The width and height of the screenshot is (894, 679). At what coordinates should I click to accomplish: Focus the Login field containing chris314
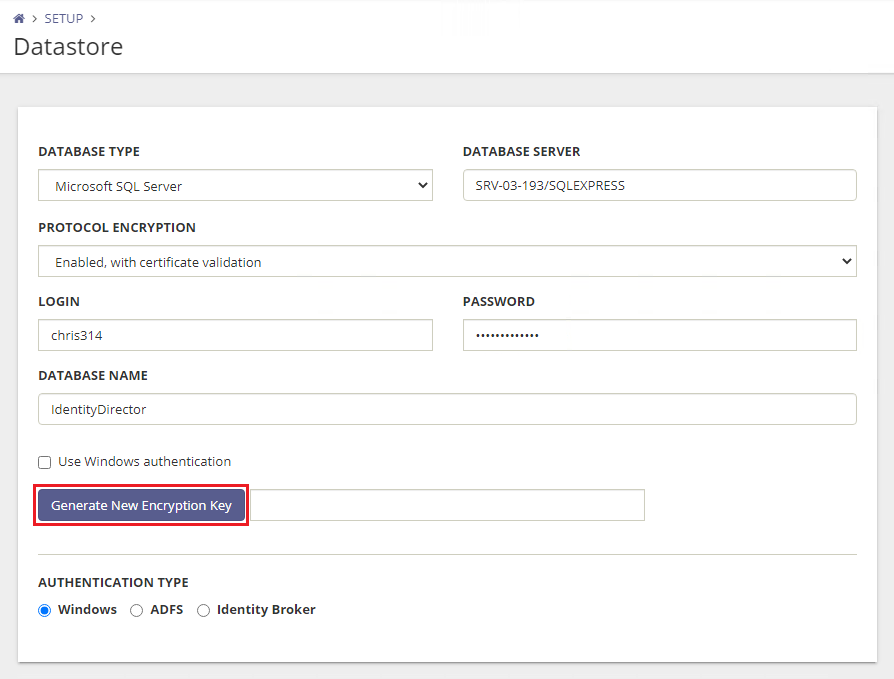click(235, 336)
